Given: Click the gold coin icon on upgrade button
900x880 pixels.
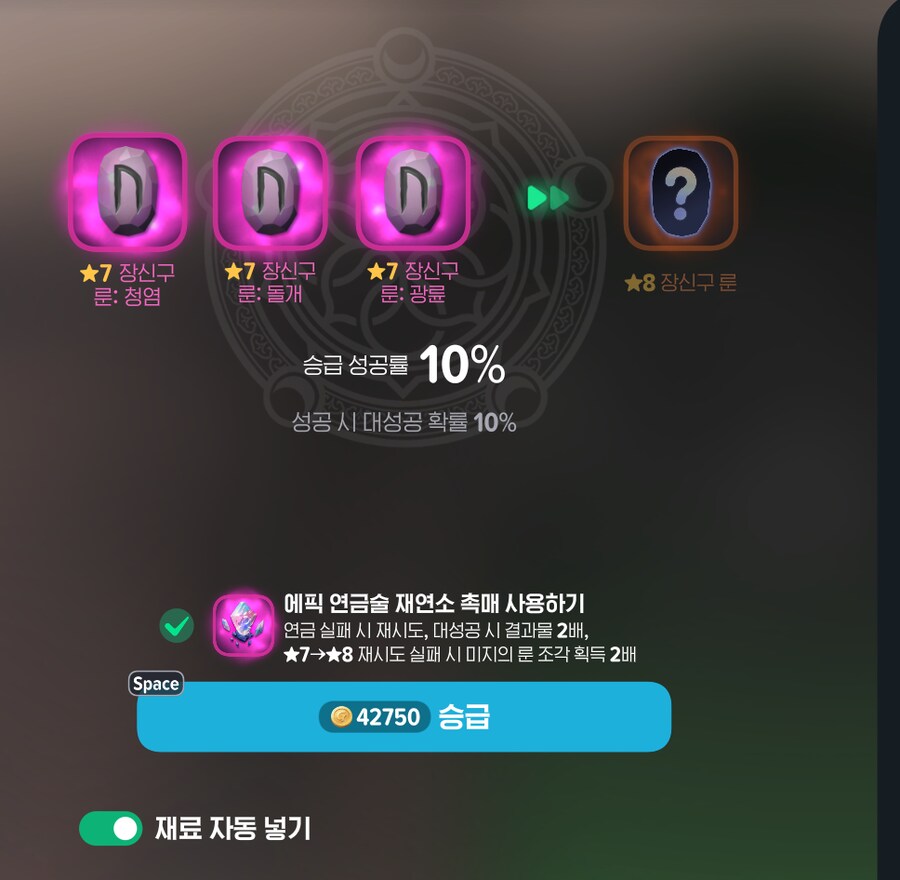Looking at the screenshot, I should pos(341,716).
